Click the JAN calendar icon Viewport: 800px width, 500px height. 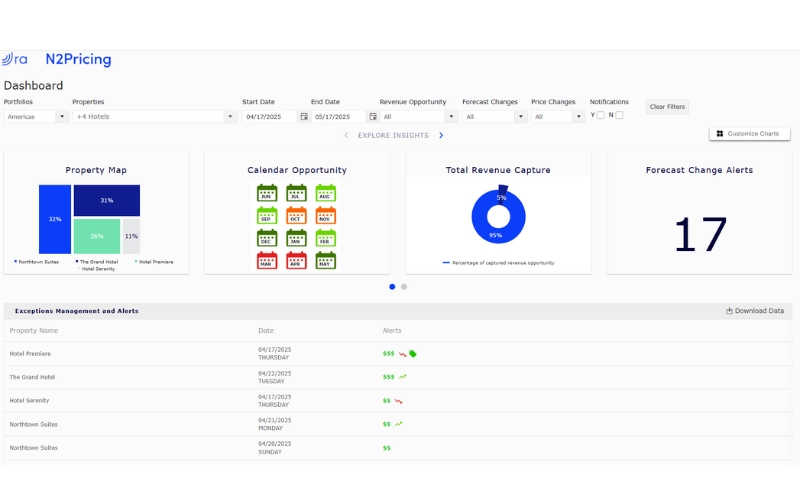(296, 238)
